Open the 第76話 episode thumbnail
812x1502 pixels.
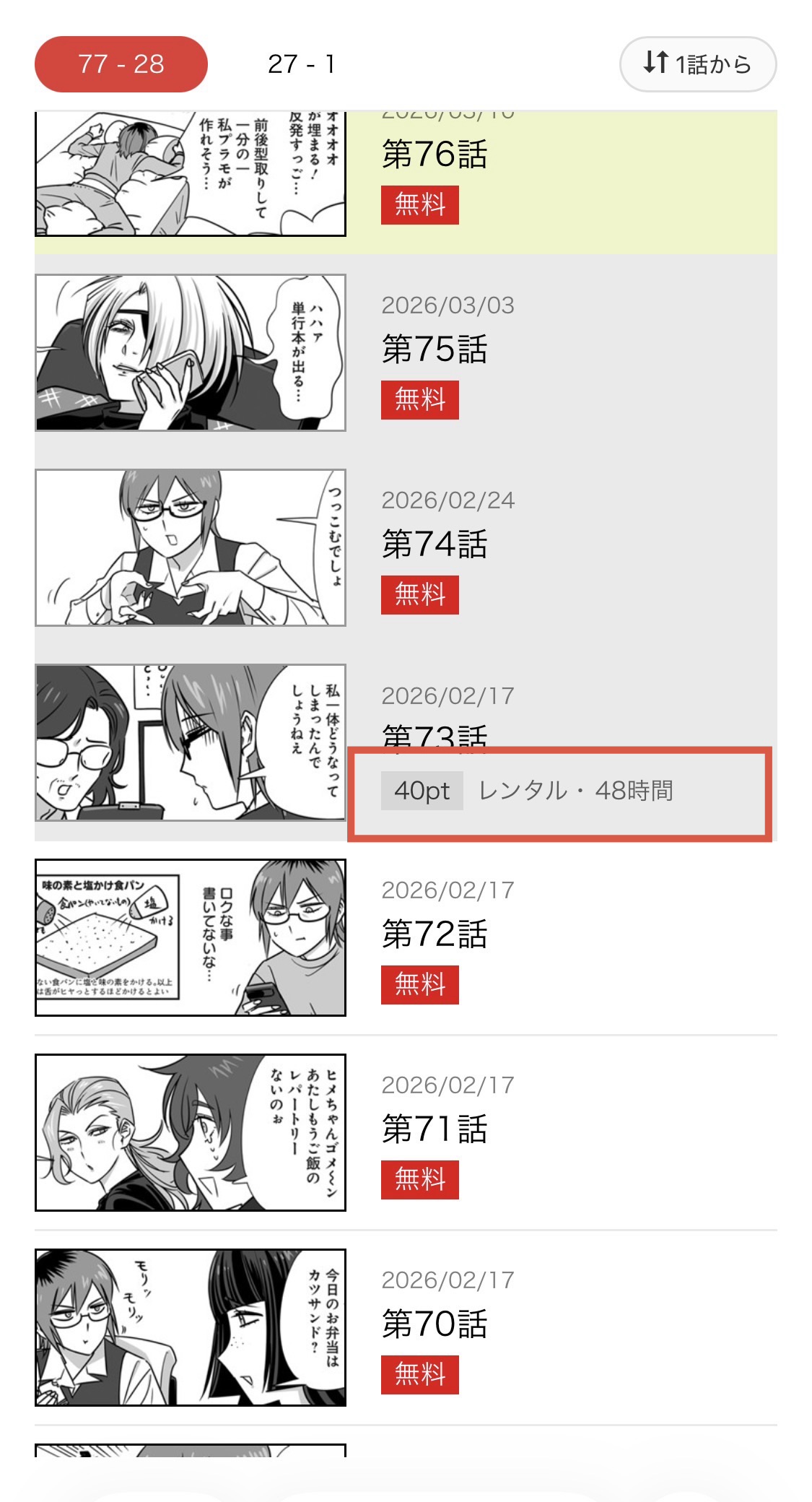tap(191, 174)
